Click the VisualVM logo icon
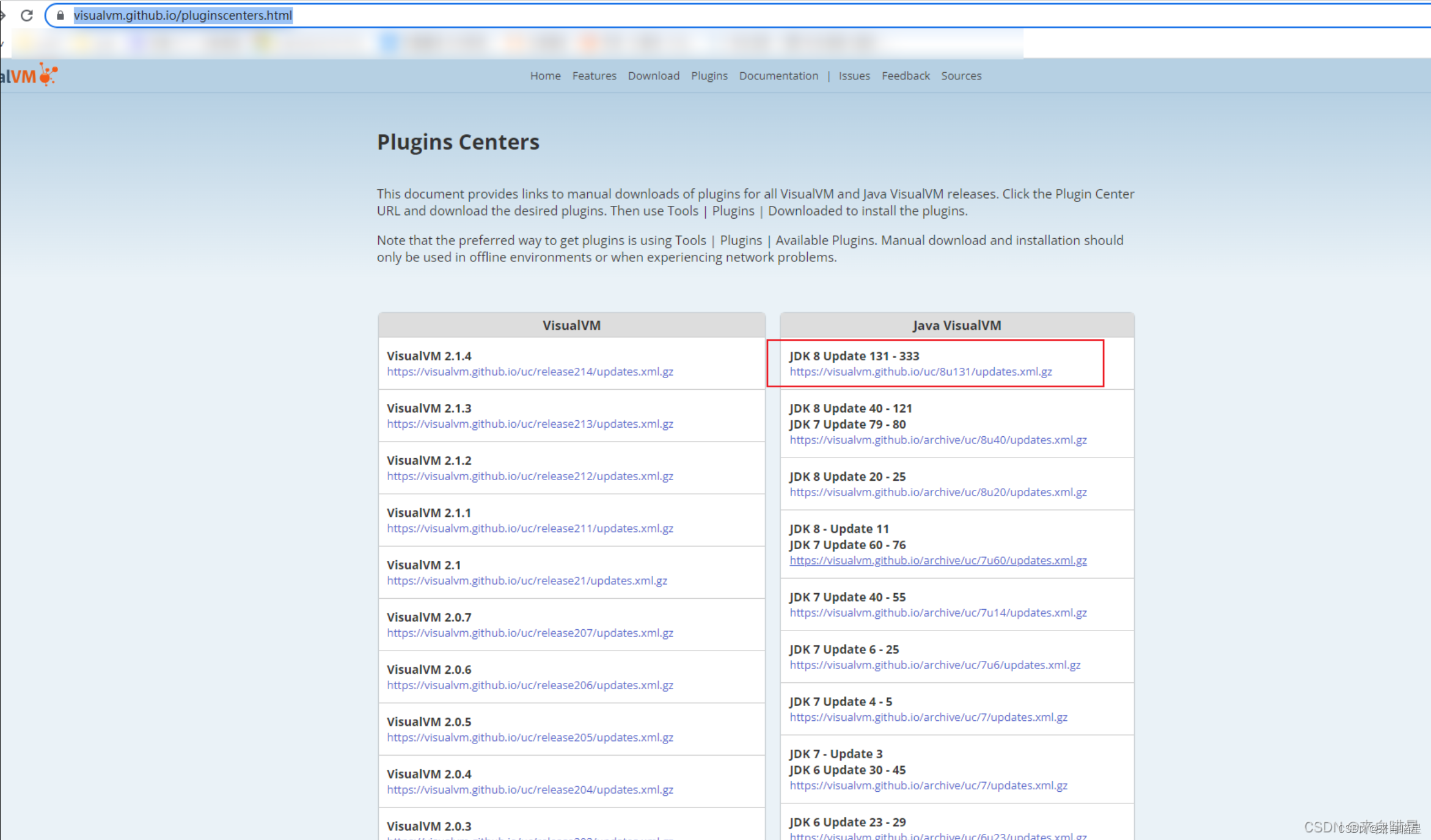 click(48, 75)
